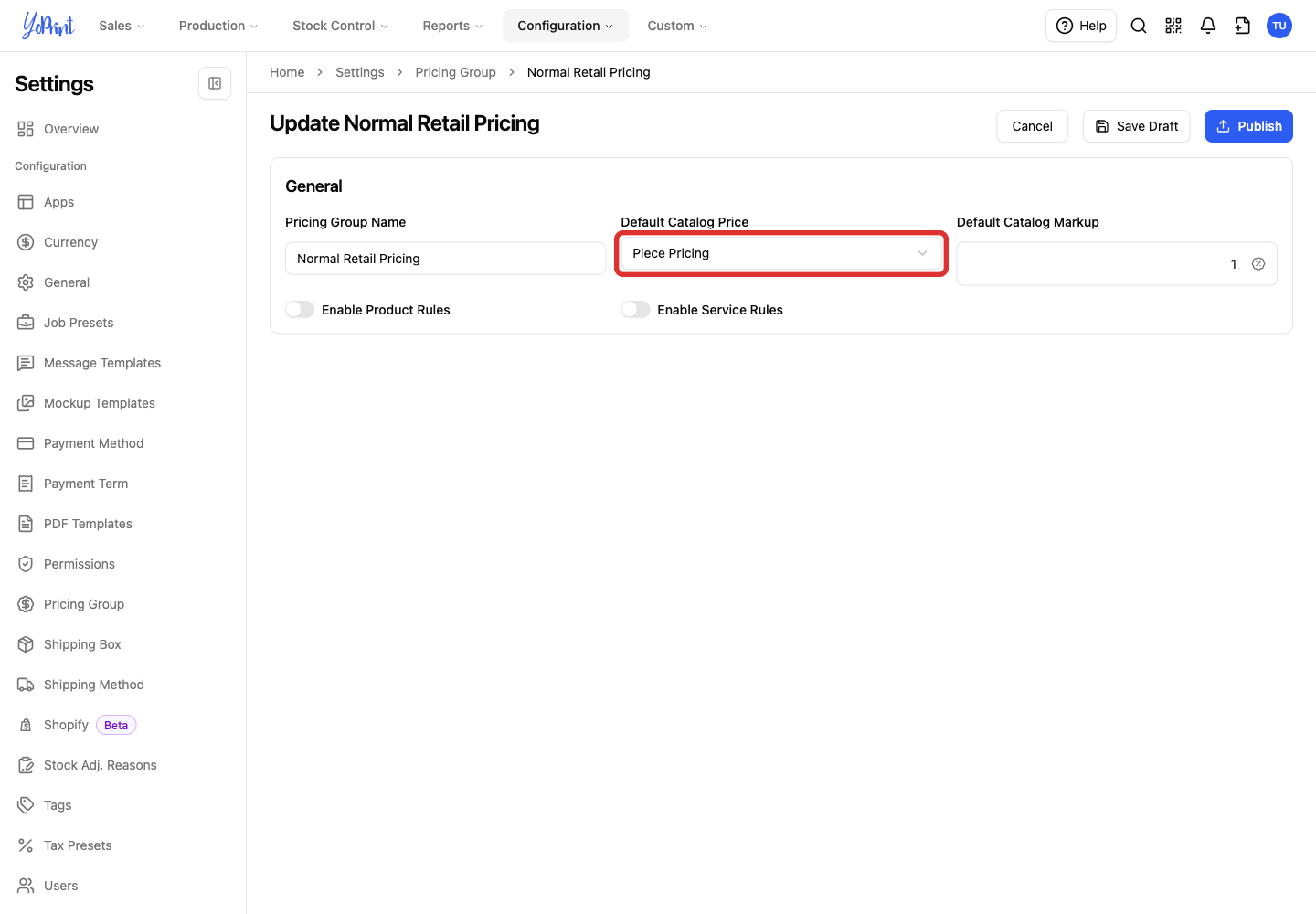Open Permissions settings page

pos(80,564)
